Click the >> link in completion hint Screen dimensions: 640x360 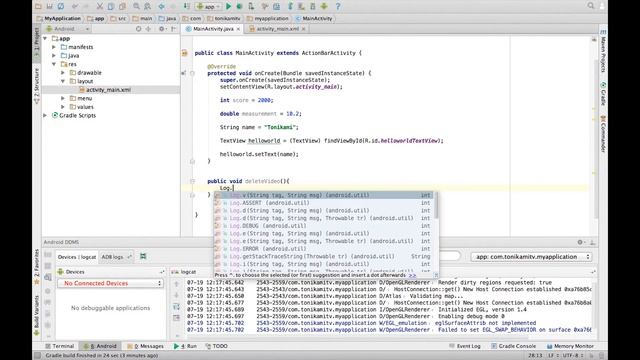pyautogui.click(x=412, y=276)
